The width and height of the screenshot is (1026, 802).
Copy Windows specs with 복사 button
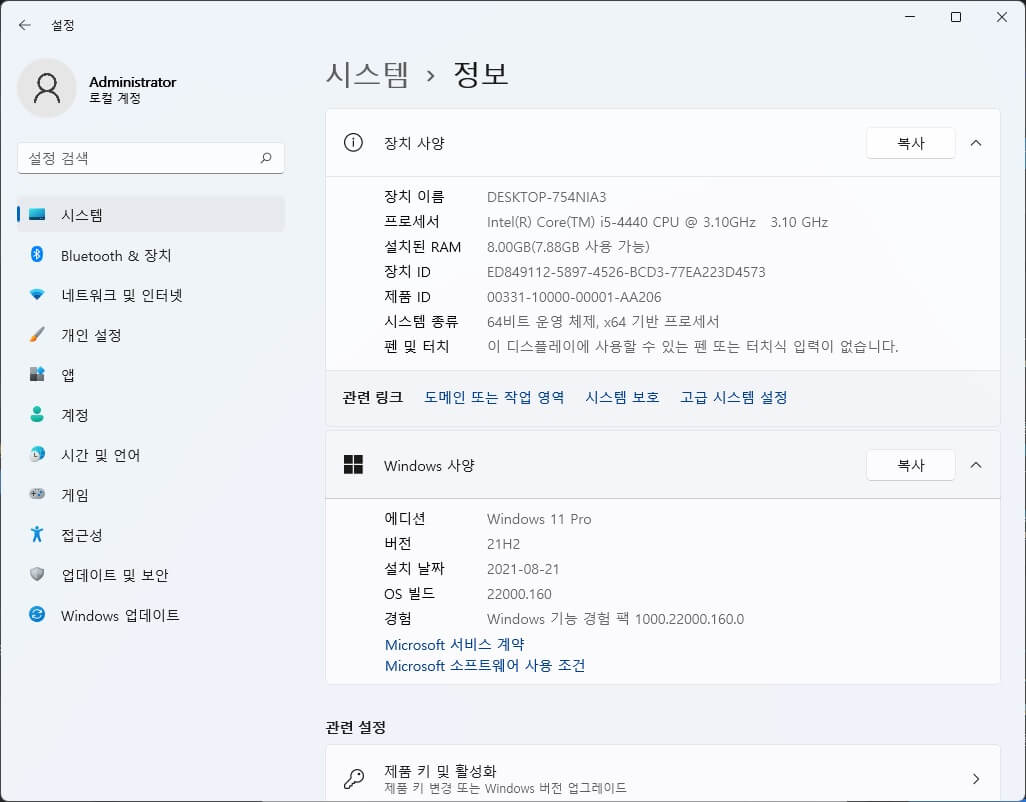coord(910,464)
